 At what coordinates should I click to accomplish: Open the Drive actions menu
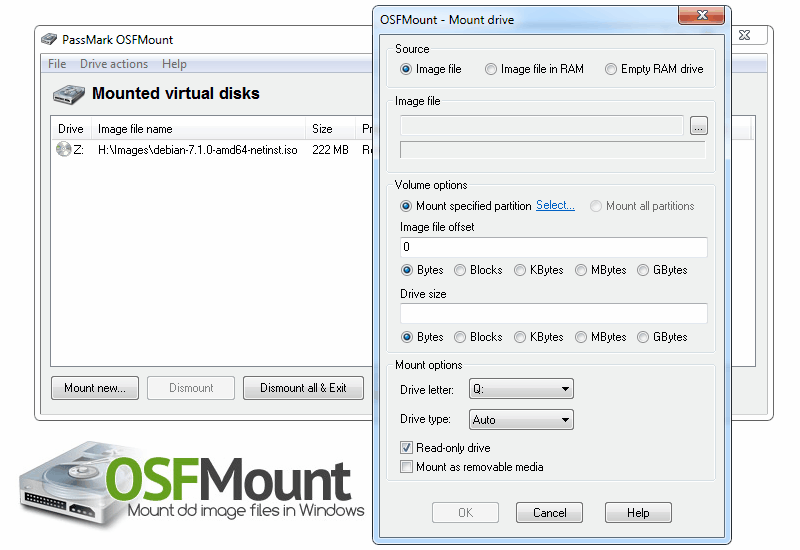click(114, 64)
